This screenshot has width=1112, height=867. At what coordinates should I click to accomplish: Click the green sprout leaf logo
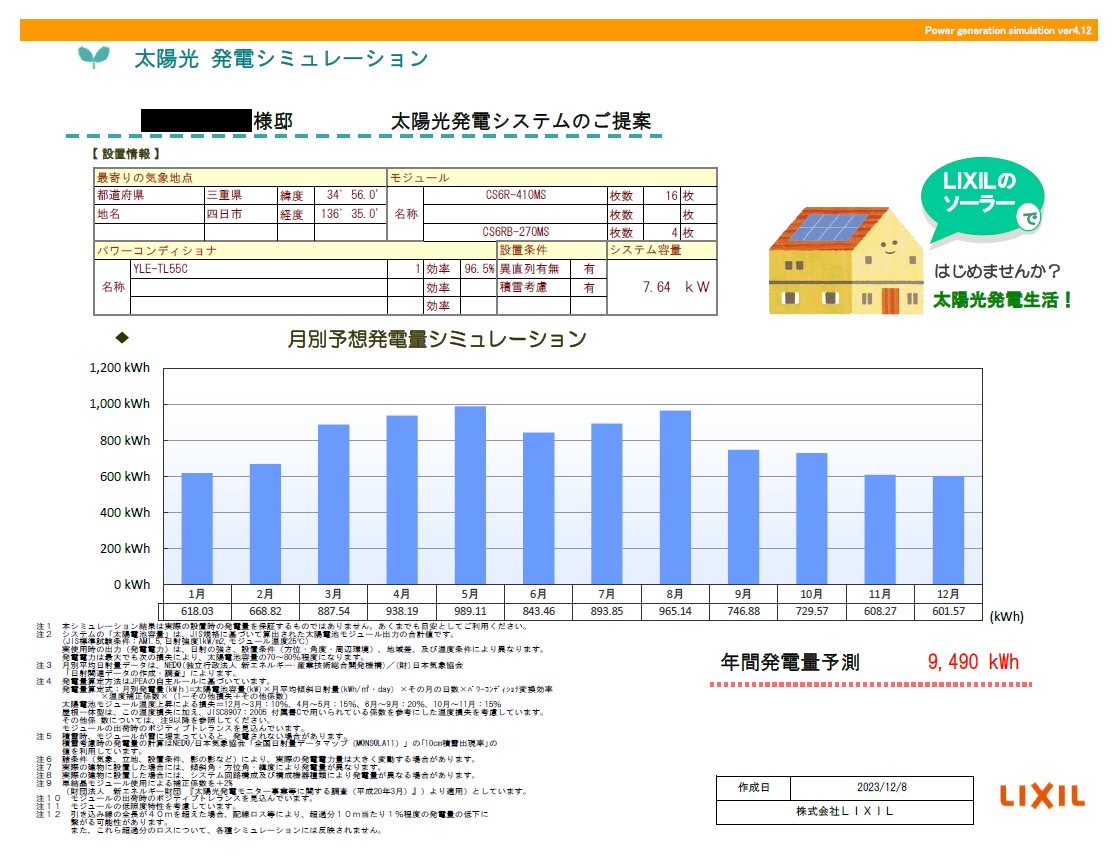click(93, 57)
